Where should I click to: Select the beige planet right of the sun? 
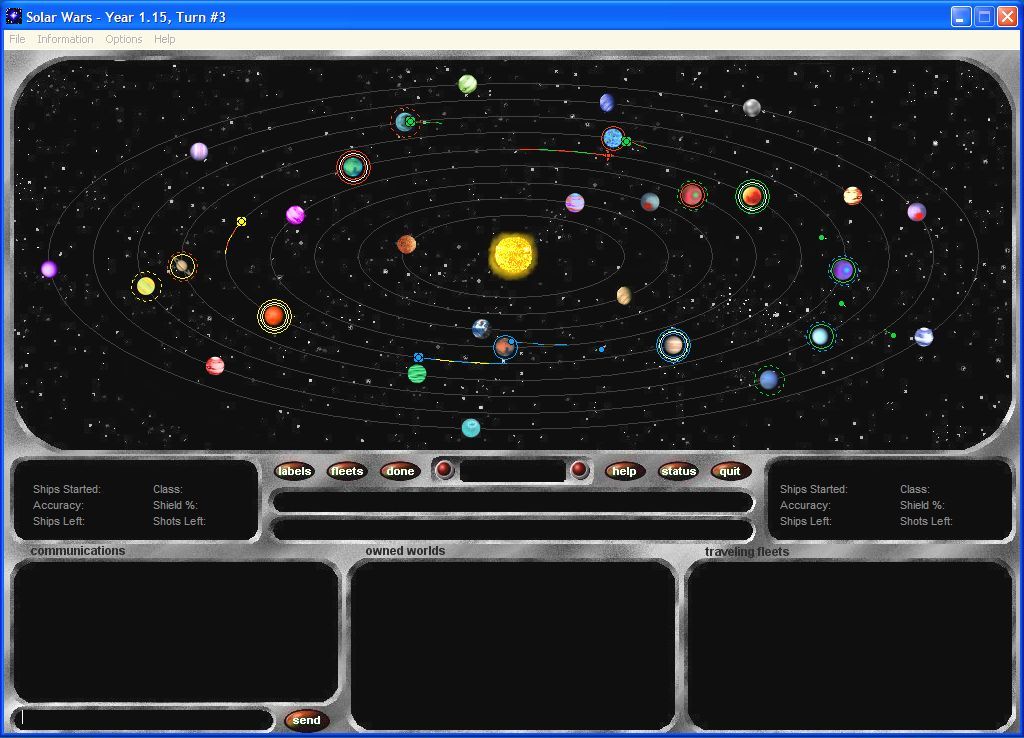tap(624, 296)
